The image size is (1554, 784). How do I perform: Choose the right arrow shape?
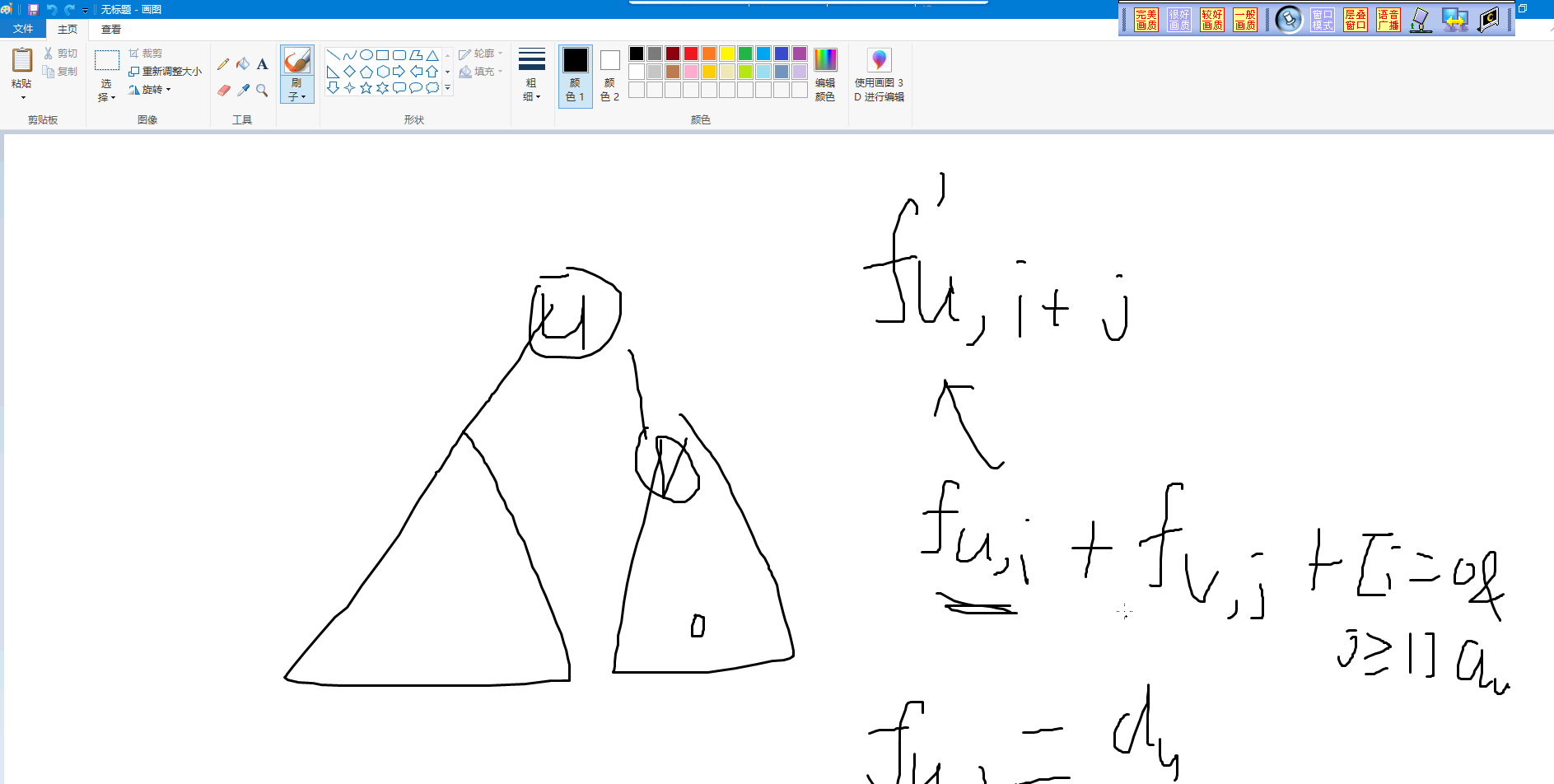(399, 72)
